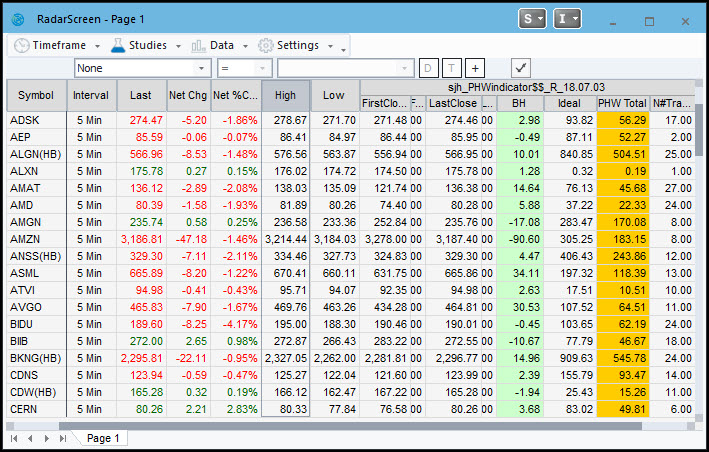The height and width of the screenshot is (452, 709).
Task: Expand the toolbar overflow arrow
Action: click(x=344, y=49)
